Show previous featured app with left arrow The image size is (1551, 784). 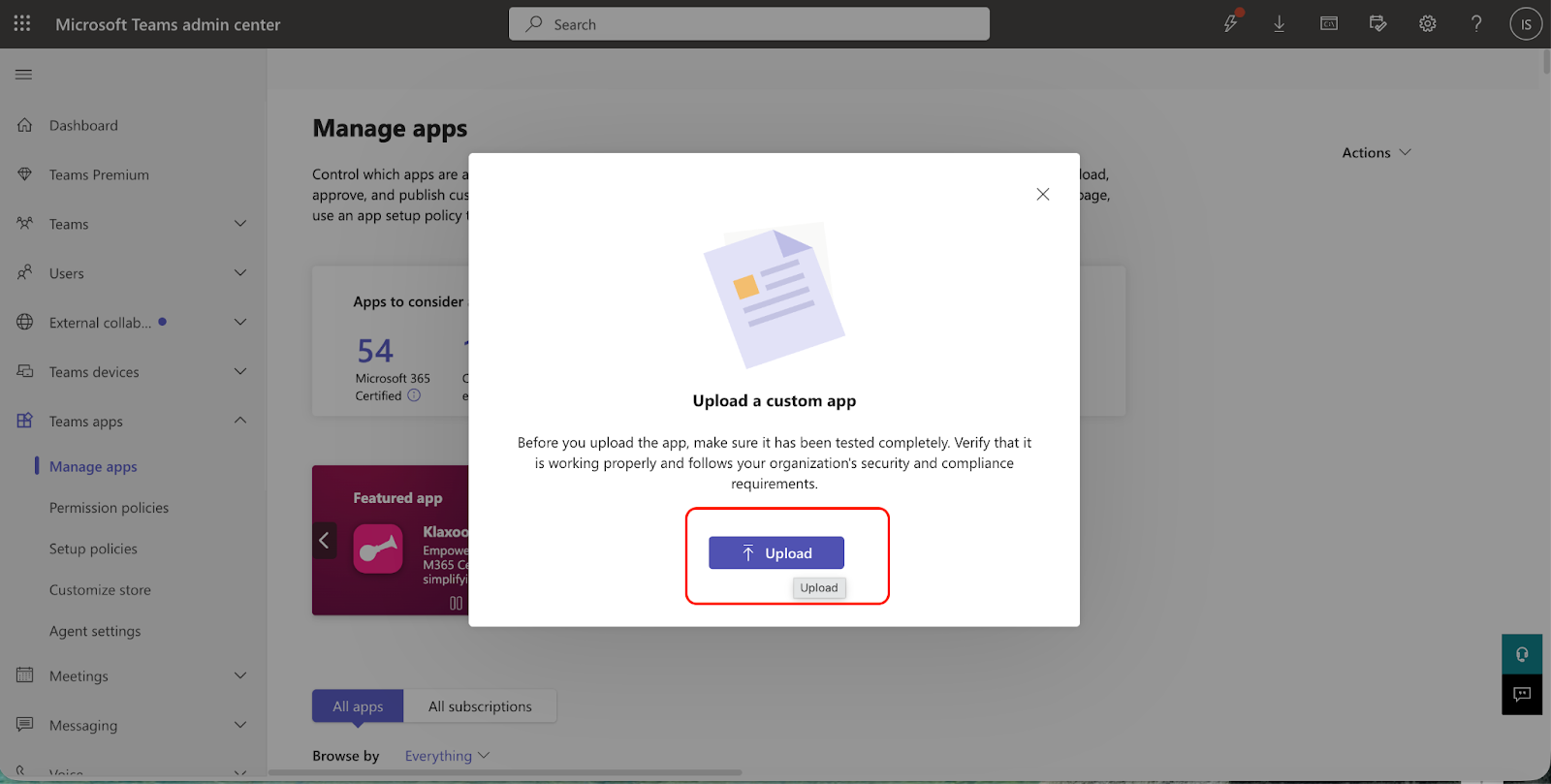tap(325, 540)
